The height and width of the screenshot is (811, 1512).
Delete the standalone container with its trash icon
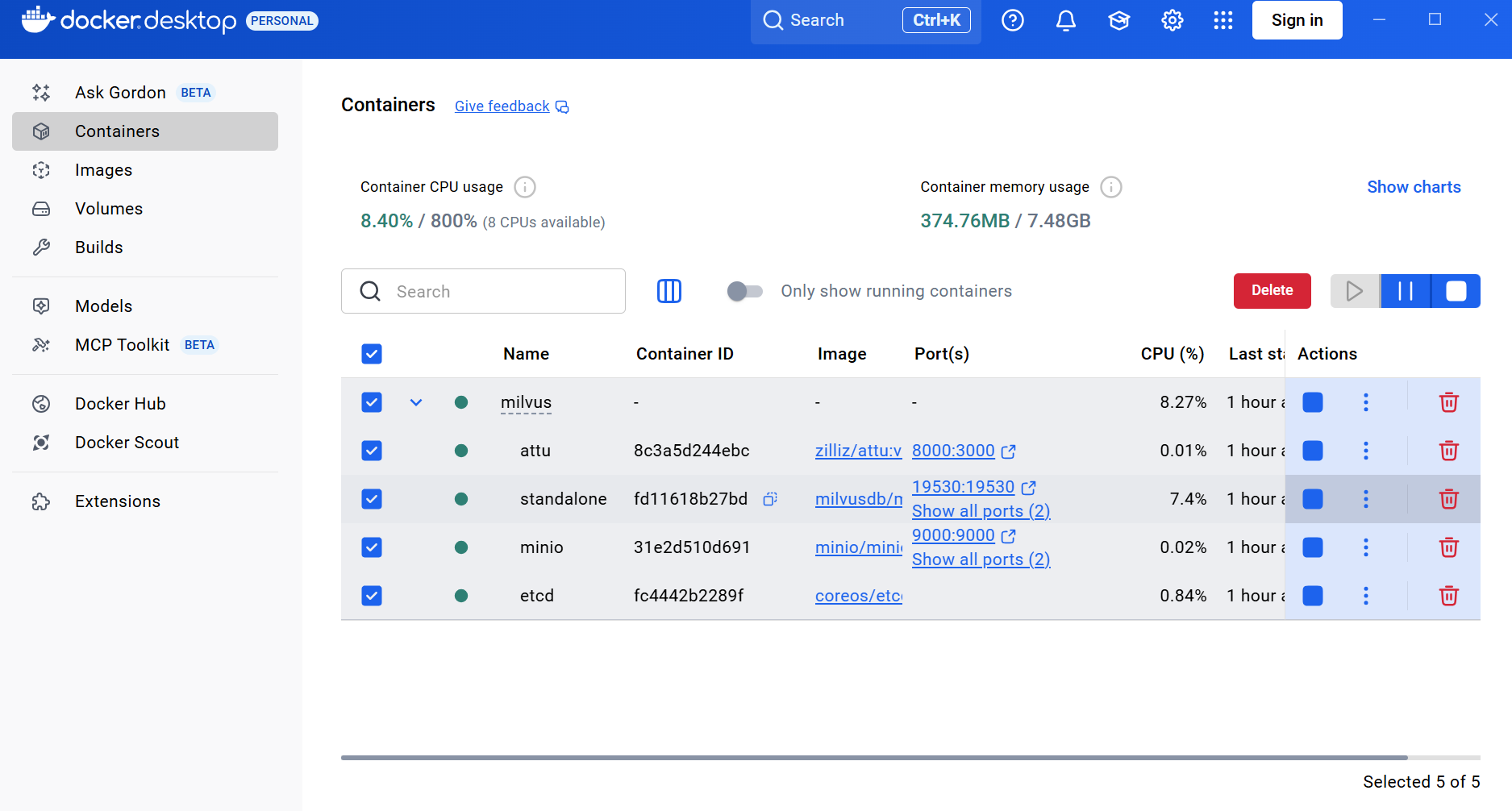pyautogui.click(x=1449, y=499)
